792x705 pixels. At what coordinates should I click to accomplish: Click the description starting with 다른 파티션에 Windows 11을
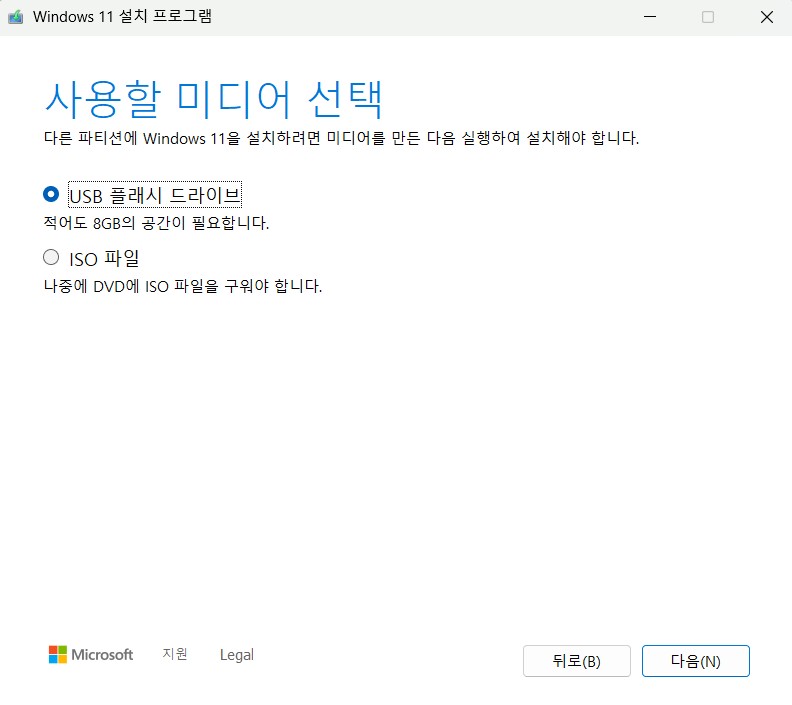(x=341, y=138)
